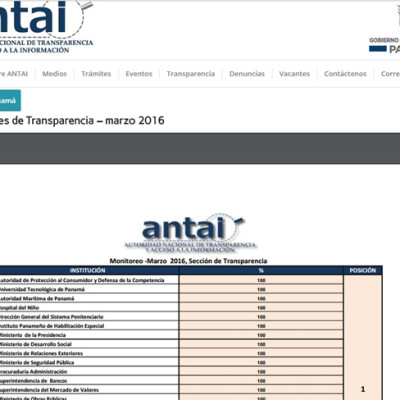Click the % column header
Image resolution: width=400 pixels, height=400 pixels.
(x=261, y=270)
